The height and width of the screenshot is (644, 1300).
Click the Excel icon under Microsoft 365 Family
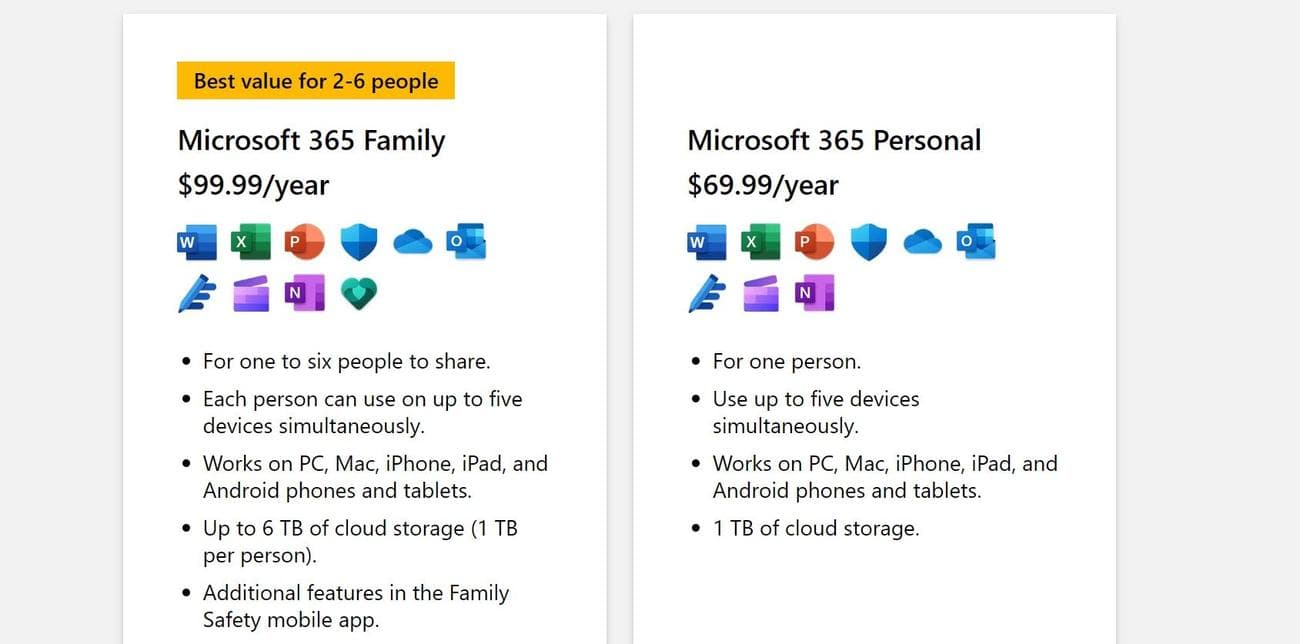[x=251, y=241]
